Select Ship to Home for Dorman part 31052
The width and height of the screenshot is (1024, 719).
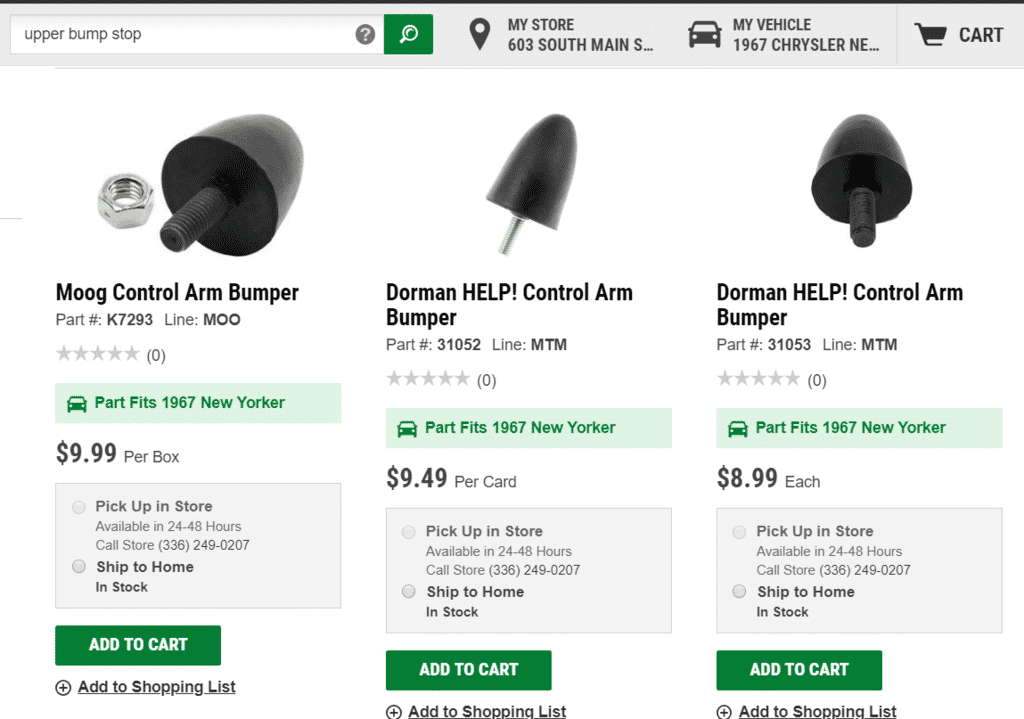tap(409, 592)
